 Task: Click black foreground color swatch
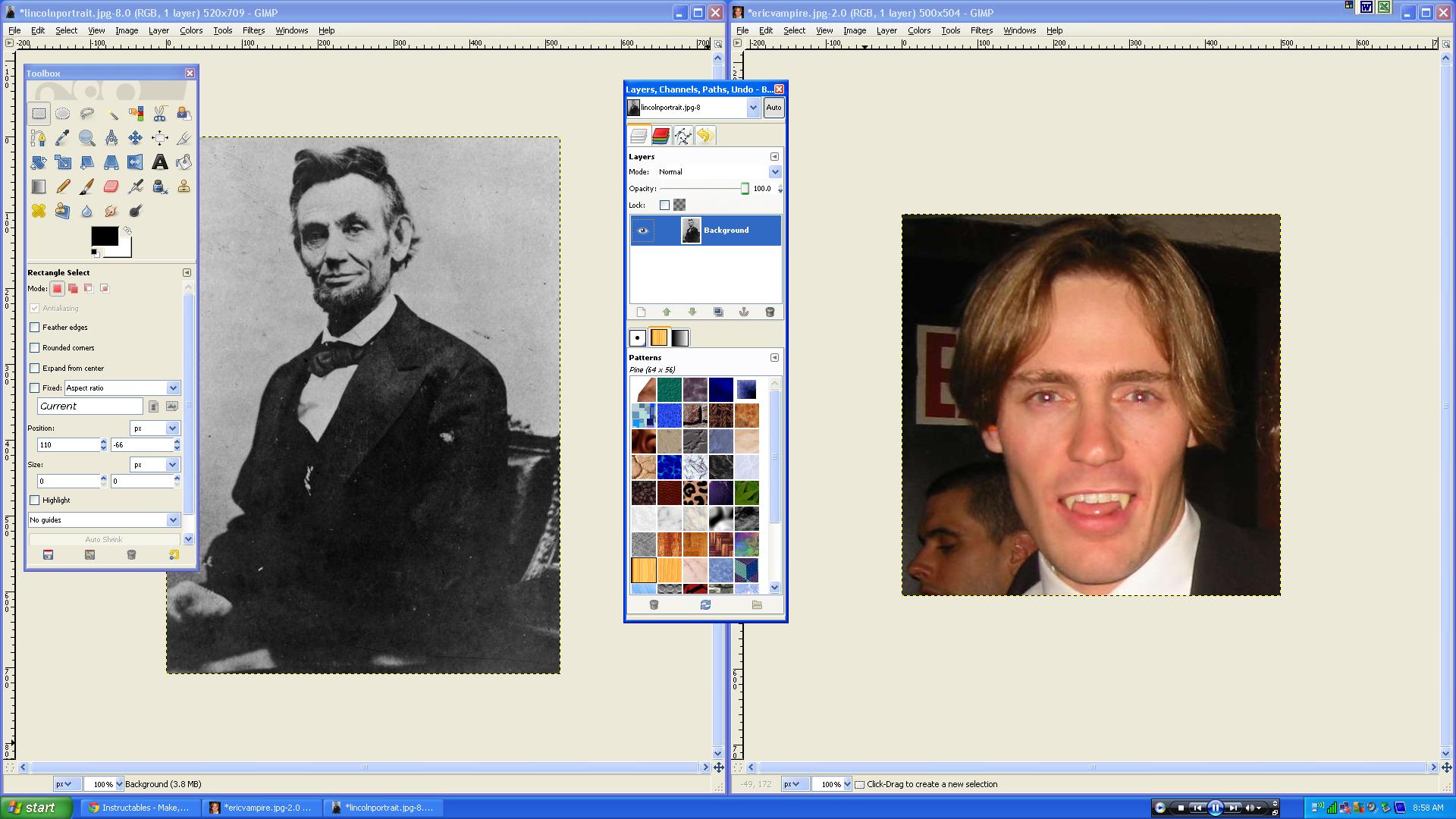[105, 237]
